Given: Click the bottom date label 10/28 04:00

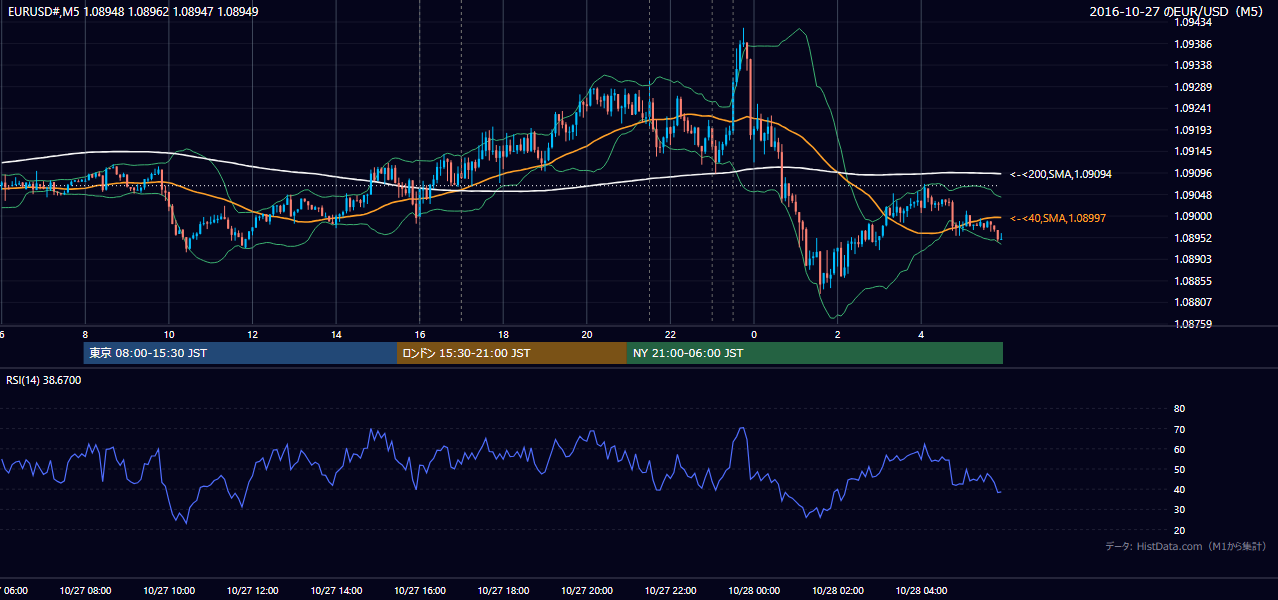Looking at the screenshot, I should point(921,591).
